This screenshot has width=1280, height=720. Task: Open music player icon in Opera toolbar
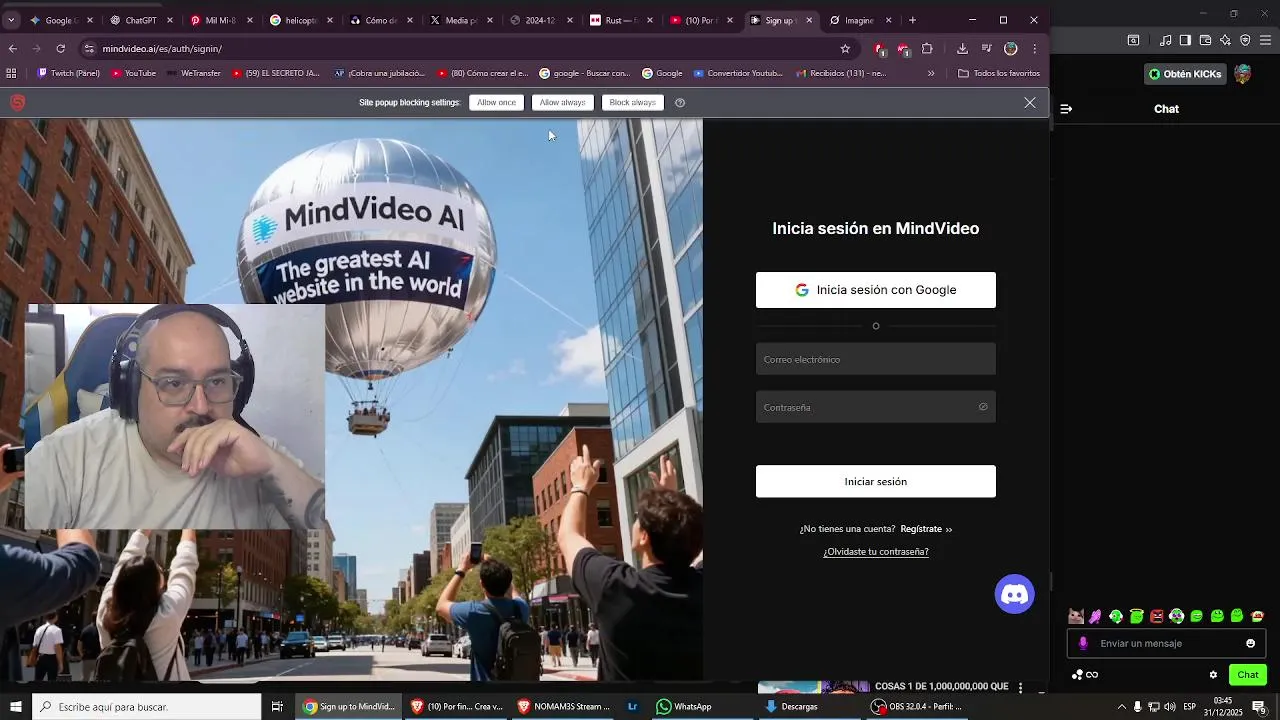[x=1164, y=40]
